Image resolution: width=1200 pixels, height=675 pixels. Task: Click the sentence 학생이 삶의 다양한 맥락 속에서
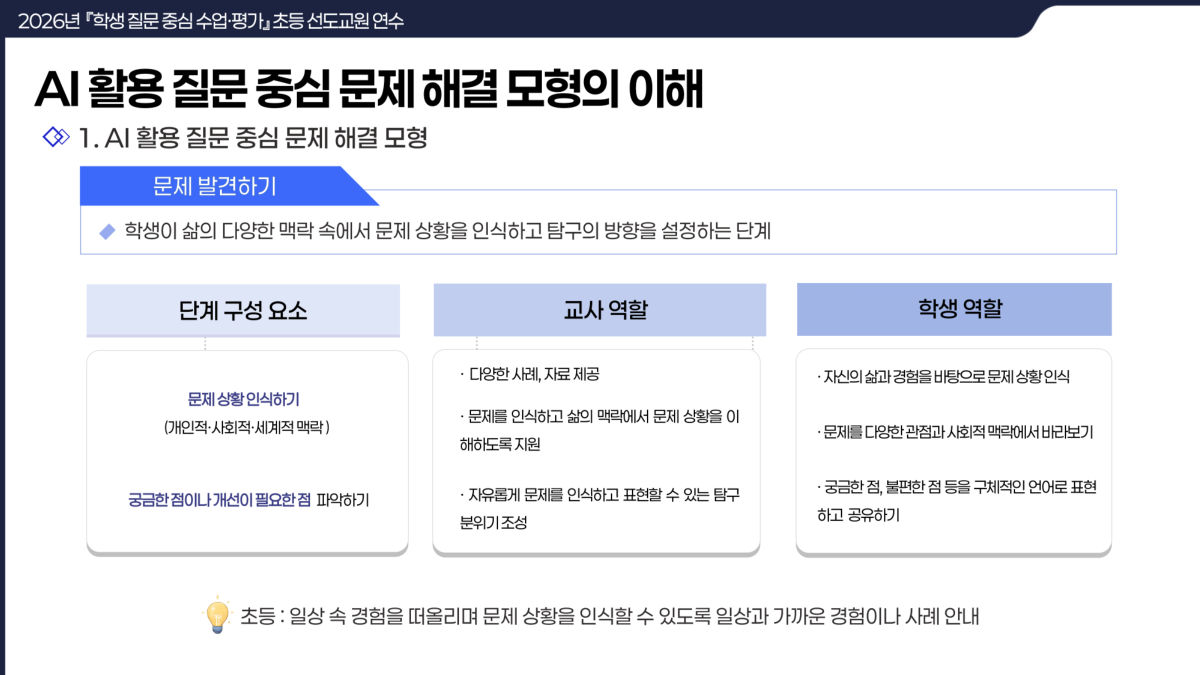click(448, 231)
